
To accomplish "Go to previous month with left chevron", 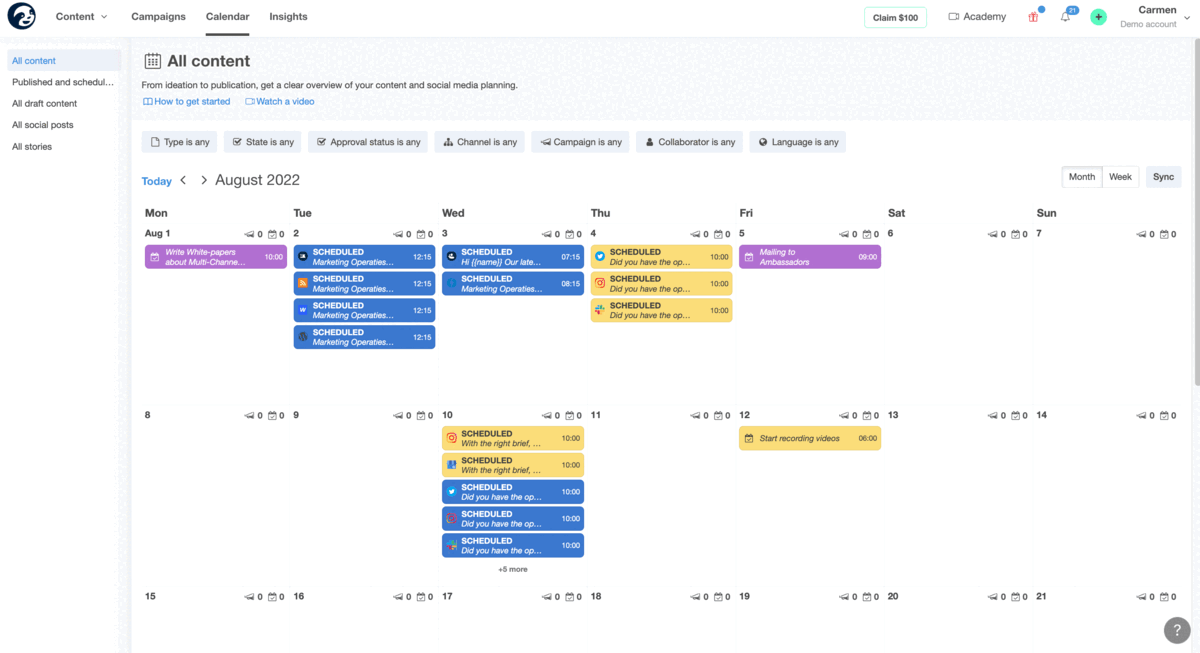I will (x=184, y=181).
